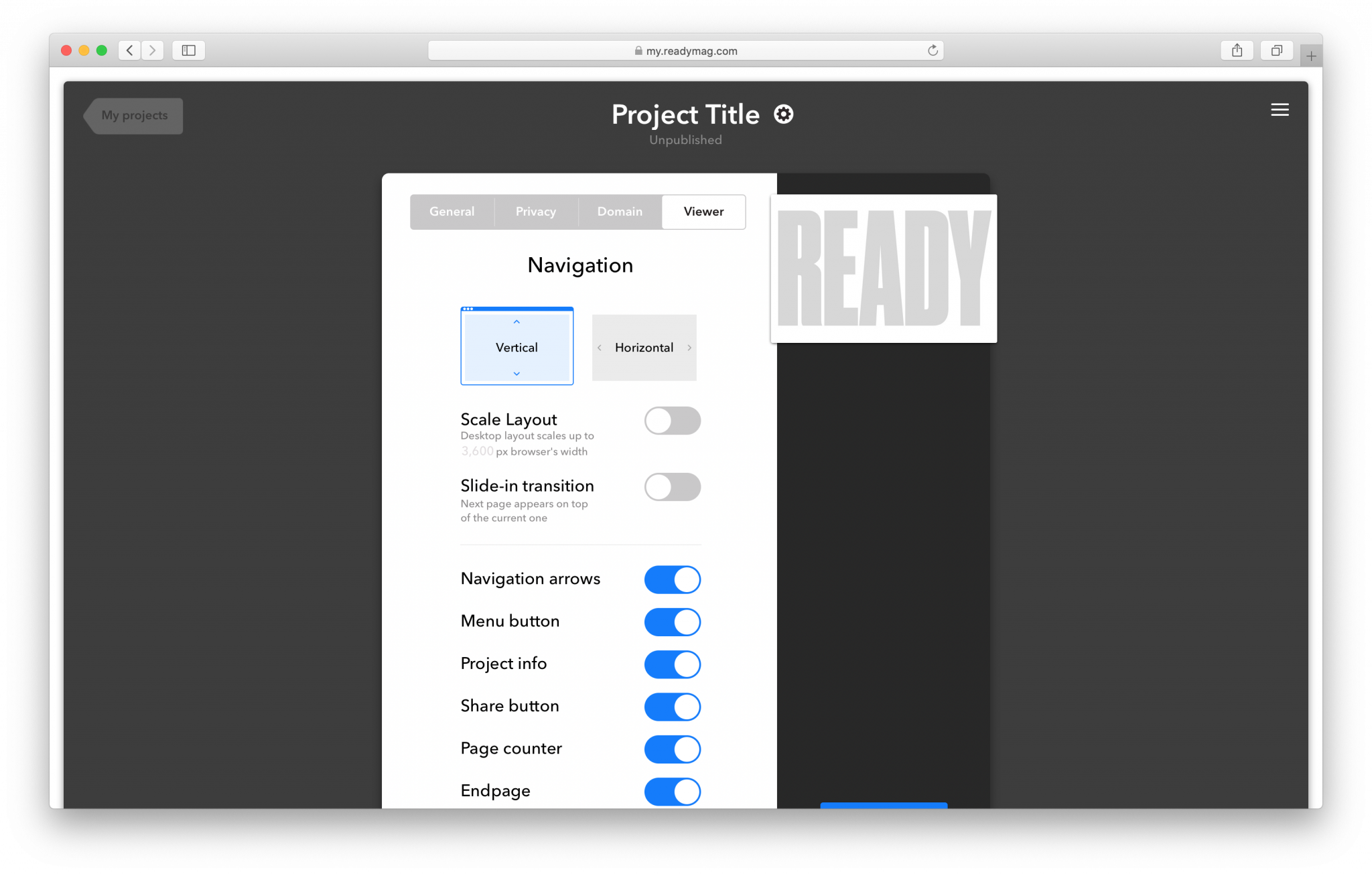
Task: Click the hamburger menu icon top-right
Action: click(x=1281, y=110)
